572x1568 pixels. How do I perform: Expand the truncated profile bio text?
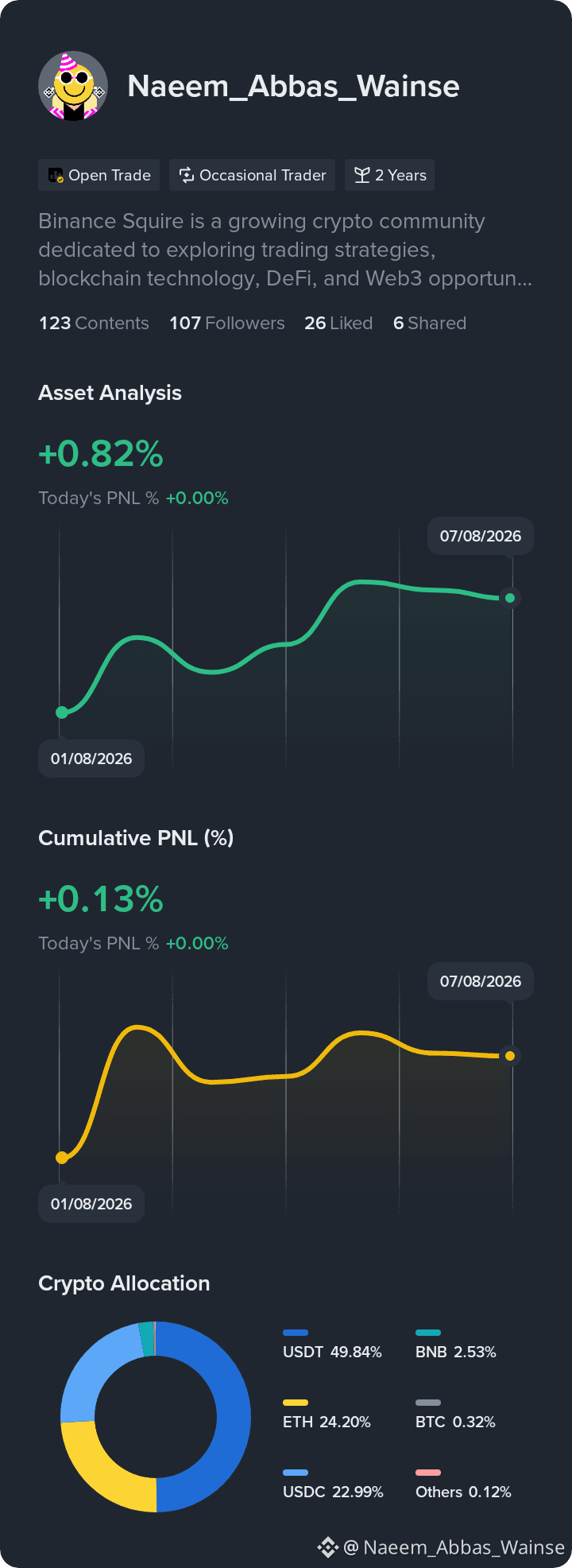coord(285,250)
